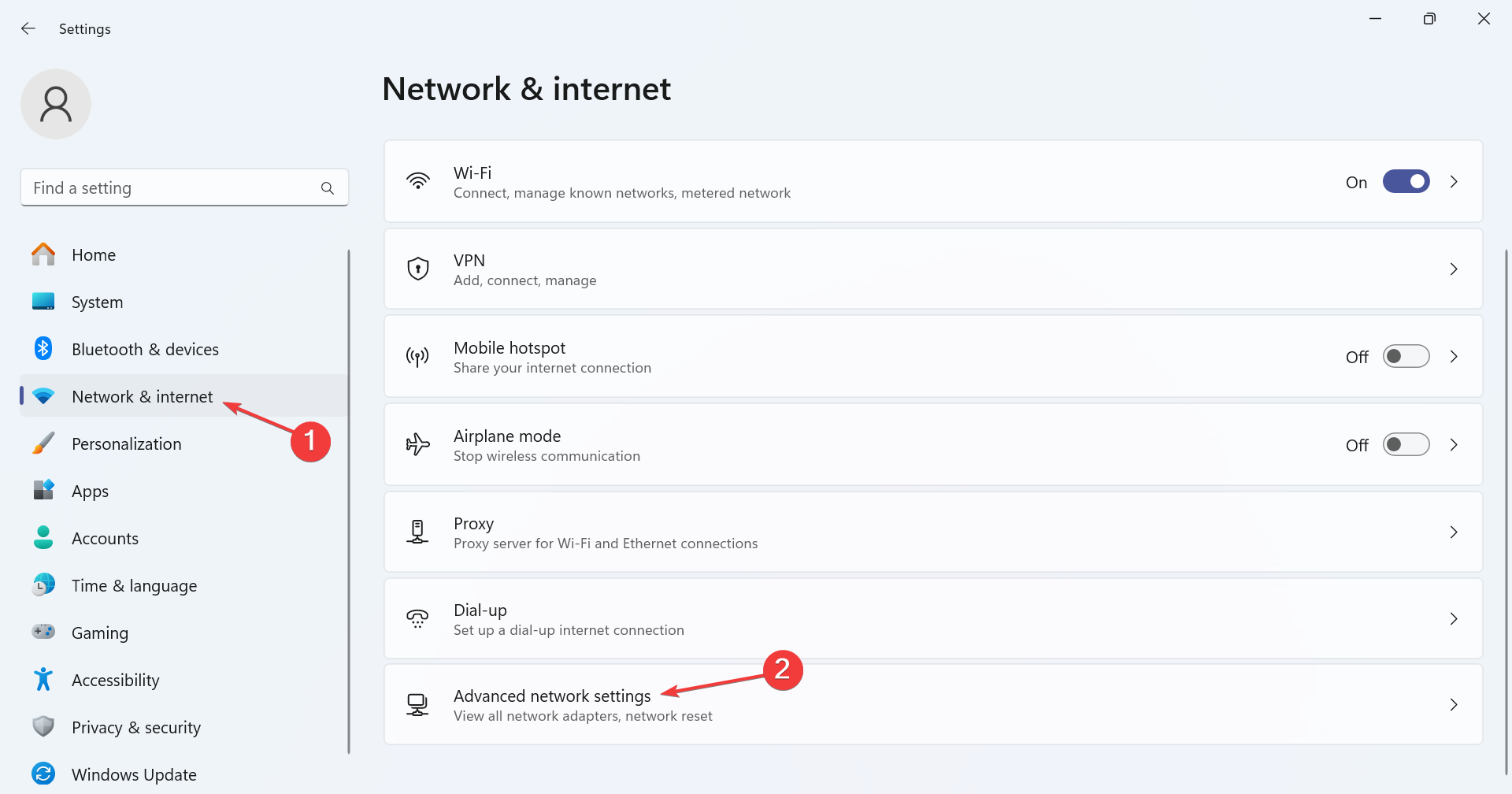The height and width of the screenshot is (794, 1512).
Task: Click the search magnifier icon
Action: 328,188
